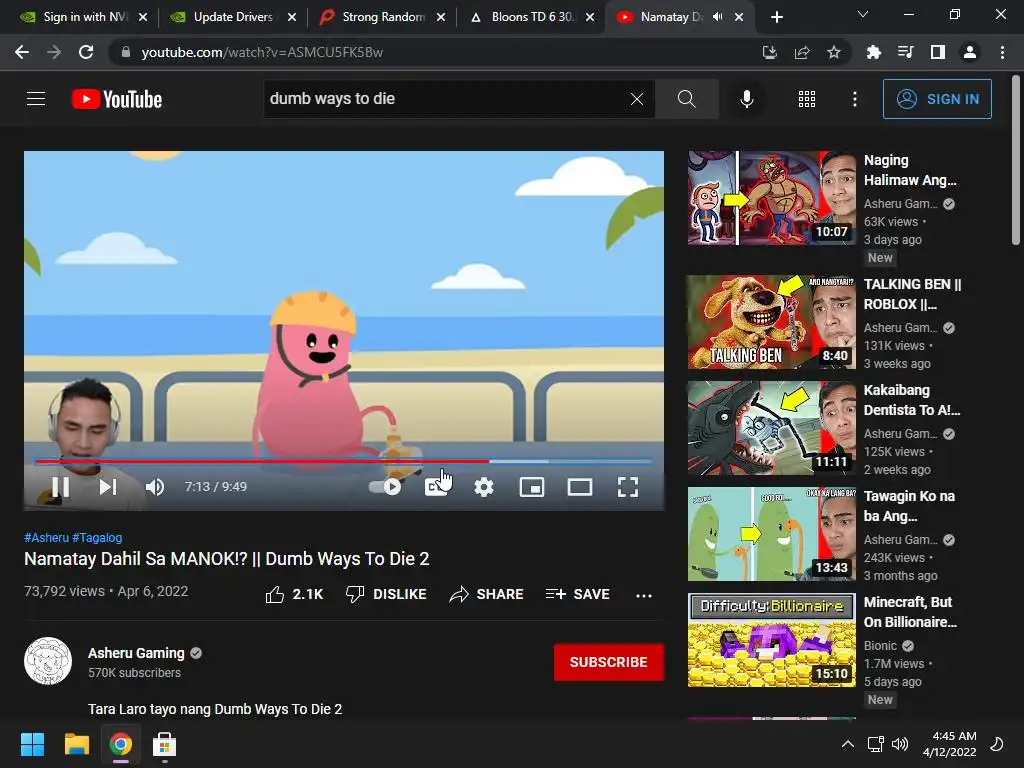Go to the YouTube home logo
Image resolution: width=1024 pixels, height=768 pixels.
[117, 99]
